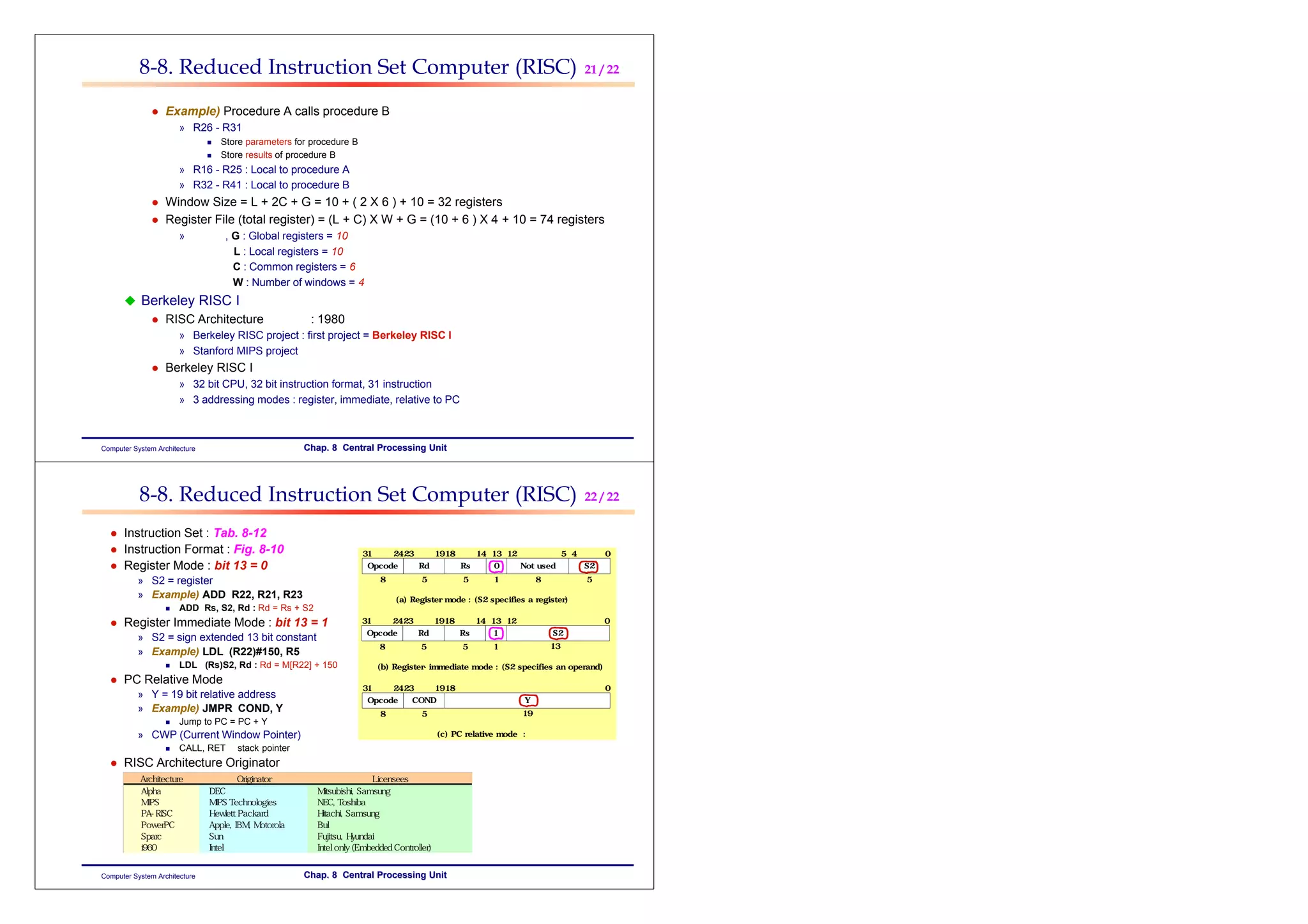Click the 22/22 page indicator in lower slide title
This screenshot has height=924, width=1308.
(602, 497)
